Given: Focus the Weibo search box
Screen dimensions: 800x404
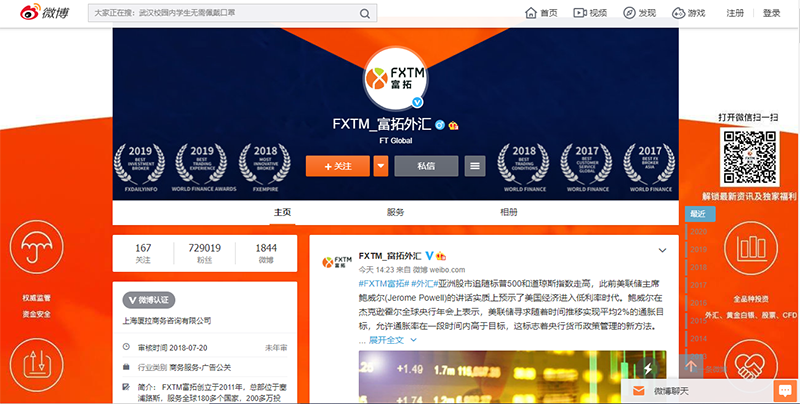Looking at the screenshot, I should [x=233, y=13].
